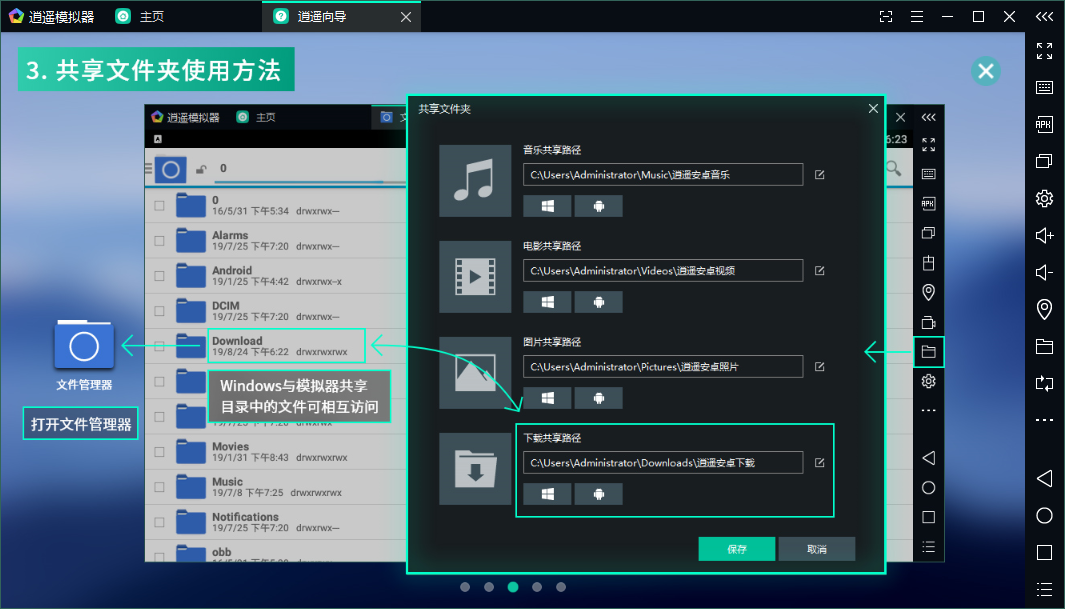Tap the Android recent apps square in the outer sidebar

coord(1044,553)
